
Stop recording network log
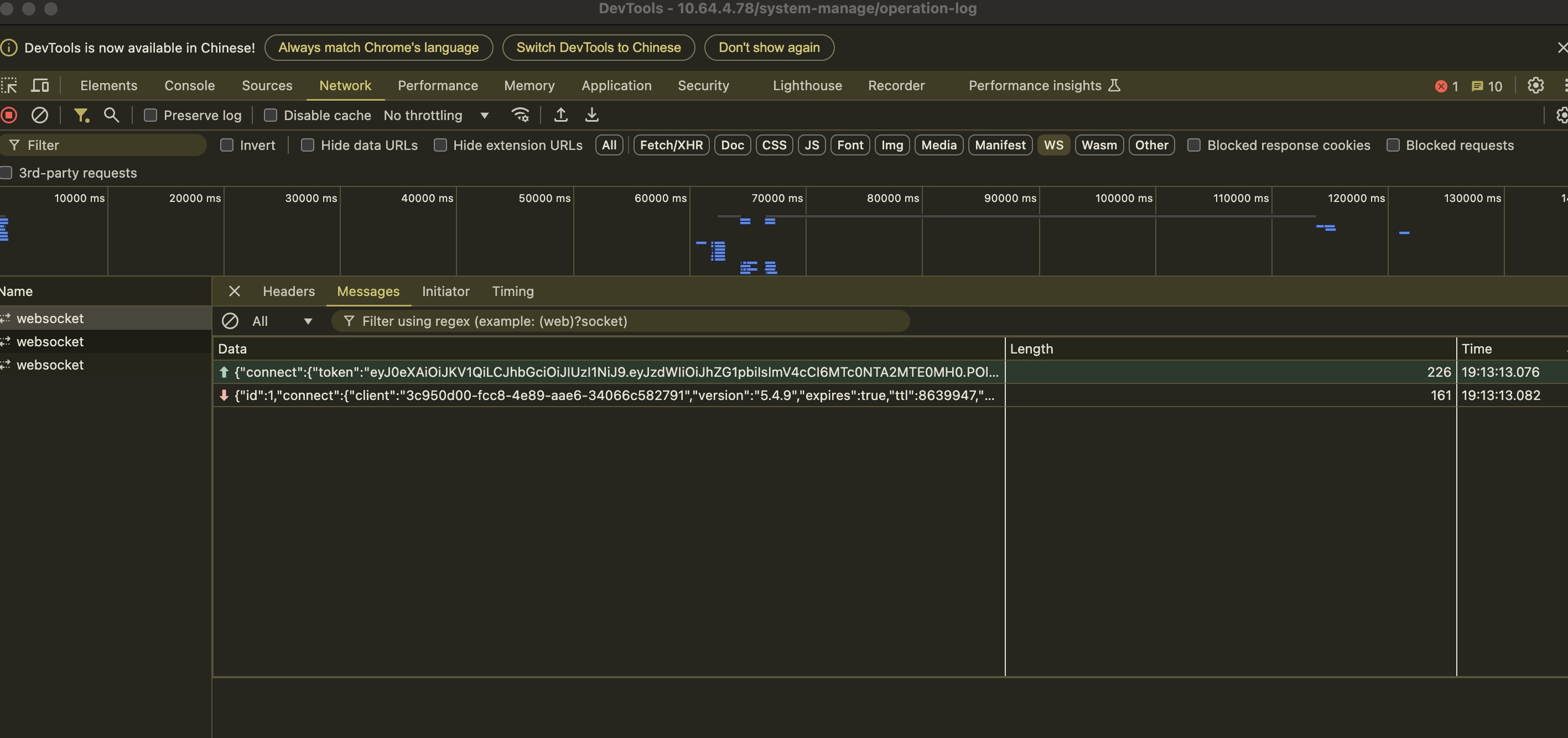9,115
